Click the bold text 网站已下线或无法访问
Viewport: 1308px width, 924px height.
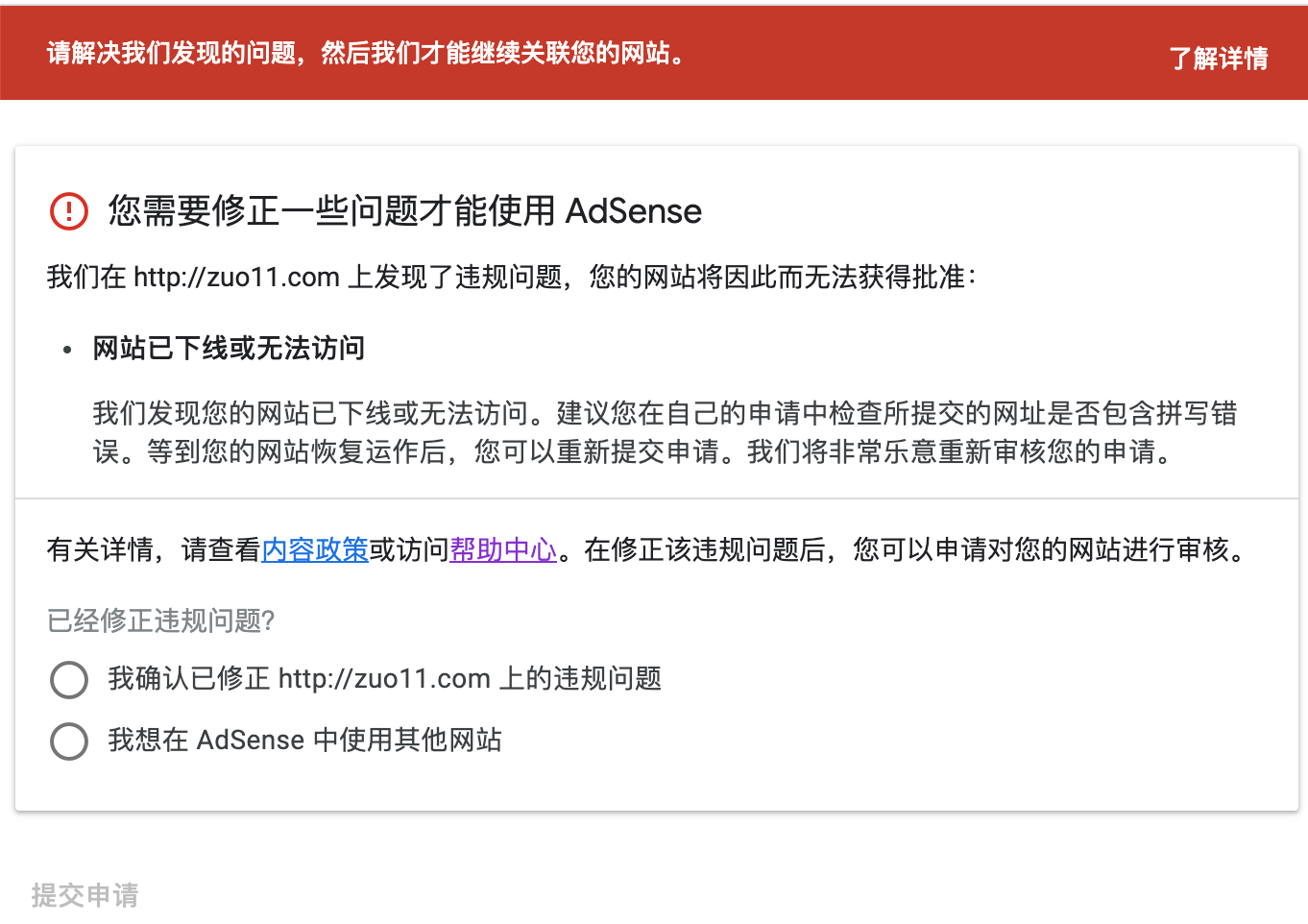[x=229, y=348]
